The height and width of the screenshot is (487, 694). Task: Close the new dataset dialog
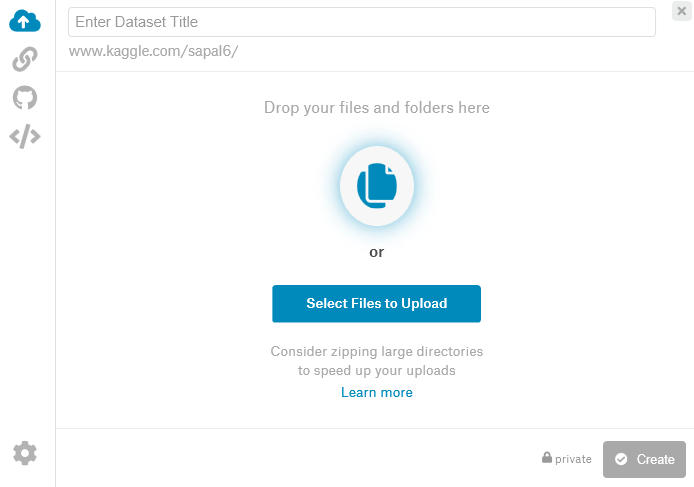(x=682, y=11)
